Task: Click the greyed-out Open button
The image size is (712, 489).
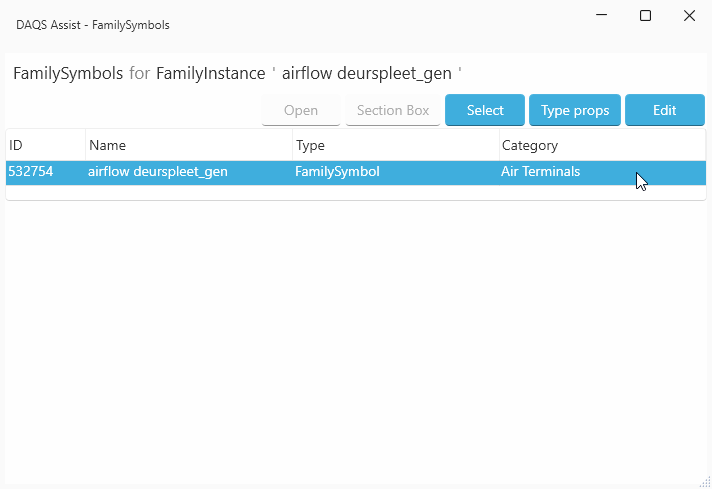Action: 301,110
